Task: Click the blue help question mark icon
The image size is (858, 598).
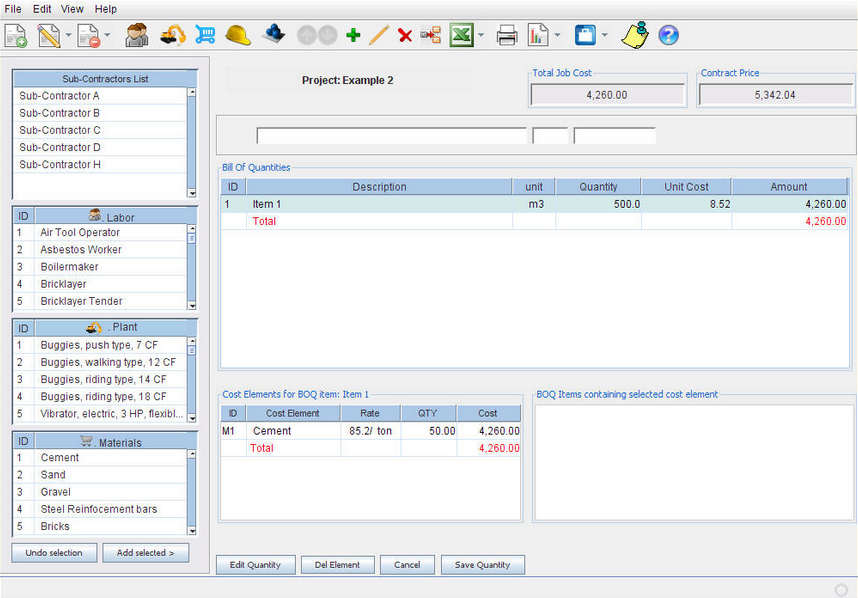Action: tap(668, 36)
